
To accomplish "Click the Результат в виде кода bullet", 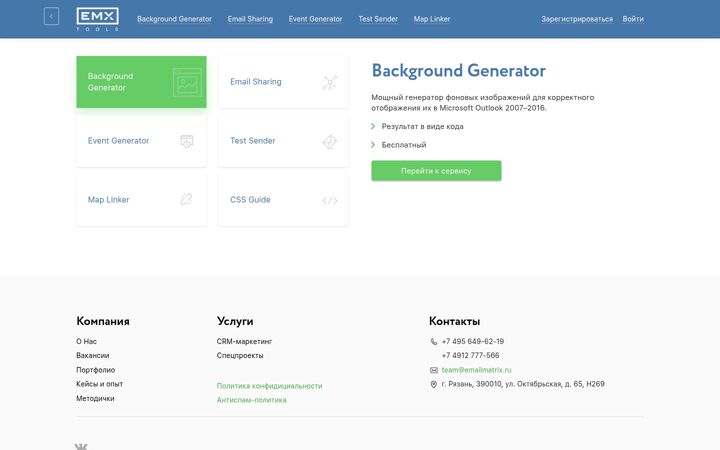I will 422,127.
